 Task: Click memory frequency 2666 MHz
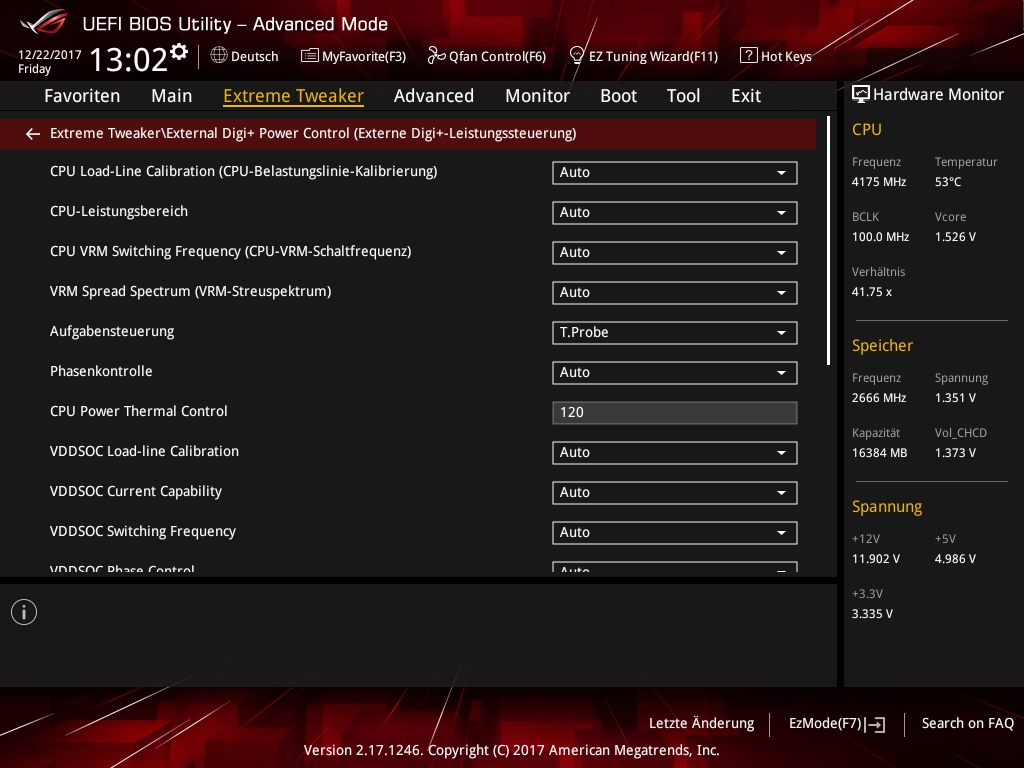point(879,398)
